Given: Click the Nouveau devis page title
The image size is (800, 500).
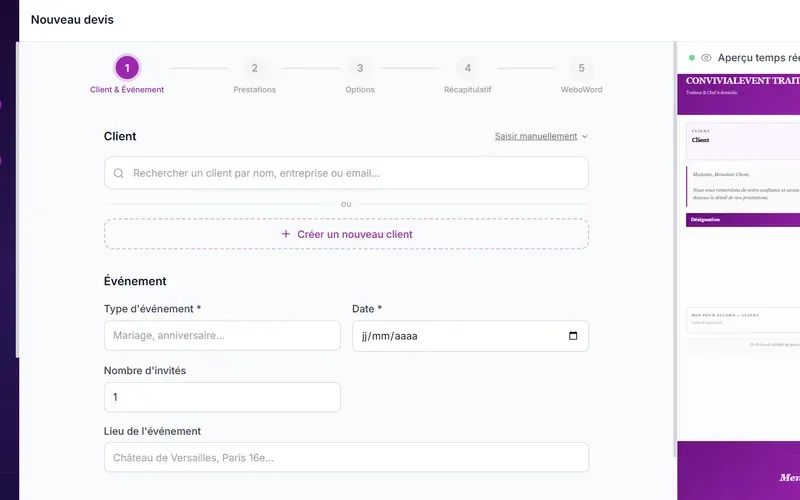Looking at the screenshot, I should click(72, 19).
